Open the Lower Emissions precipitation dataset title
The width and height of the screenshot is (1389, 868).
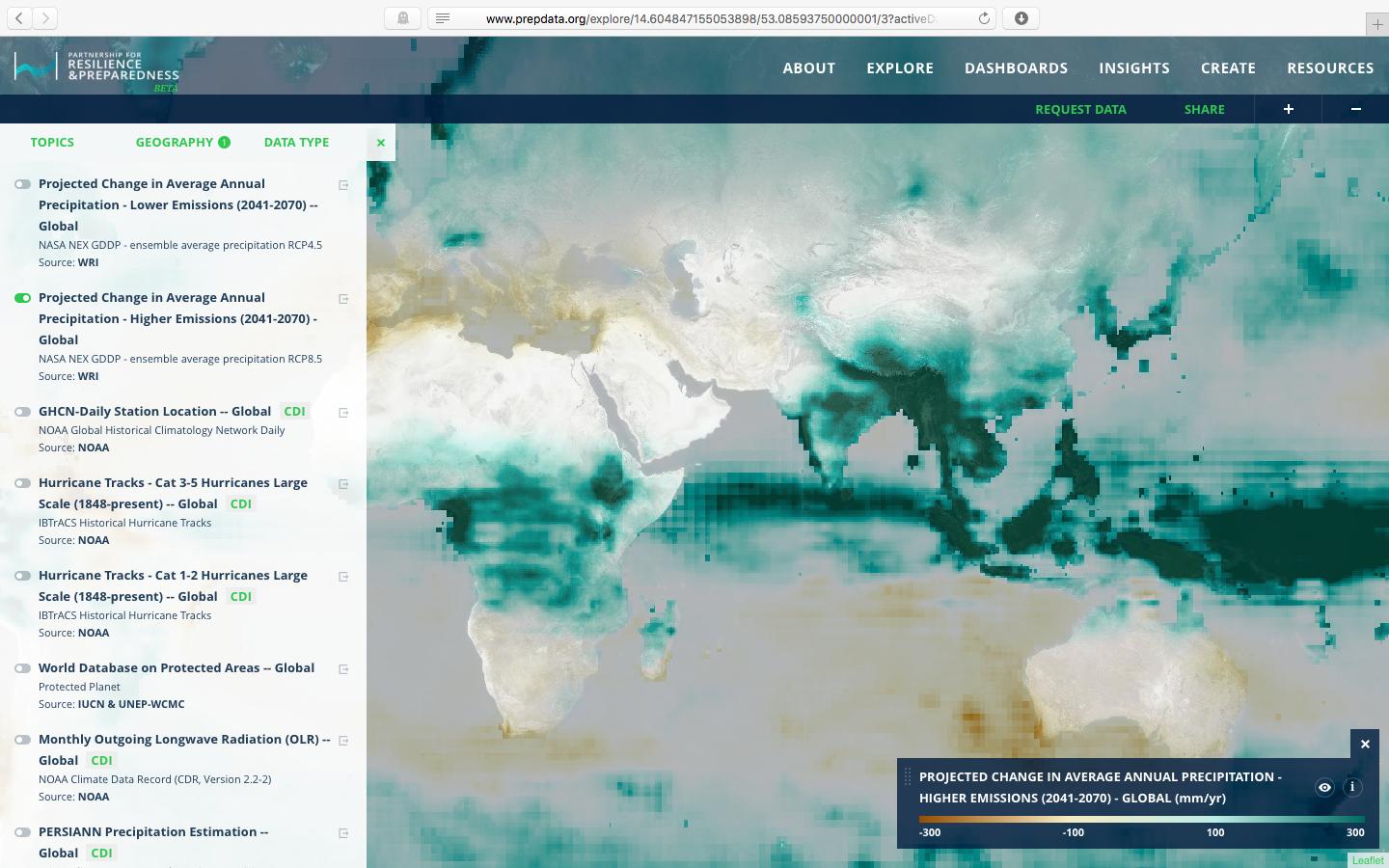pyautogui.click(x=178, y=204)
